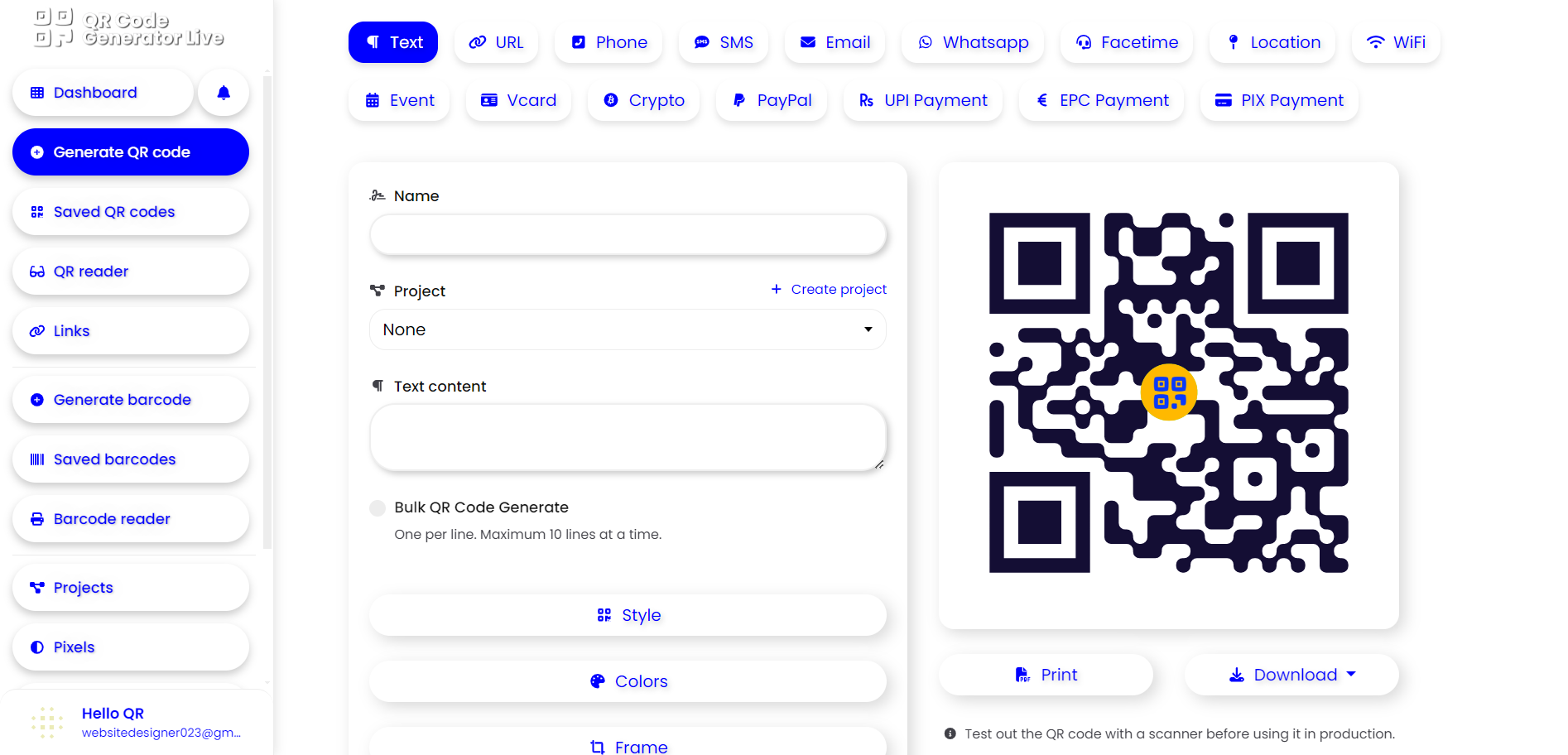
Task: Click the Text content textarea resize handle
Action: click(x=879, y=464)
